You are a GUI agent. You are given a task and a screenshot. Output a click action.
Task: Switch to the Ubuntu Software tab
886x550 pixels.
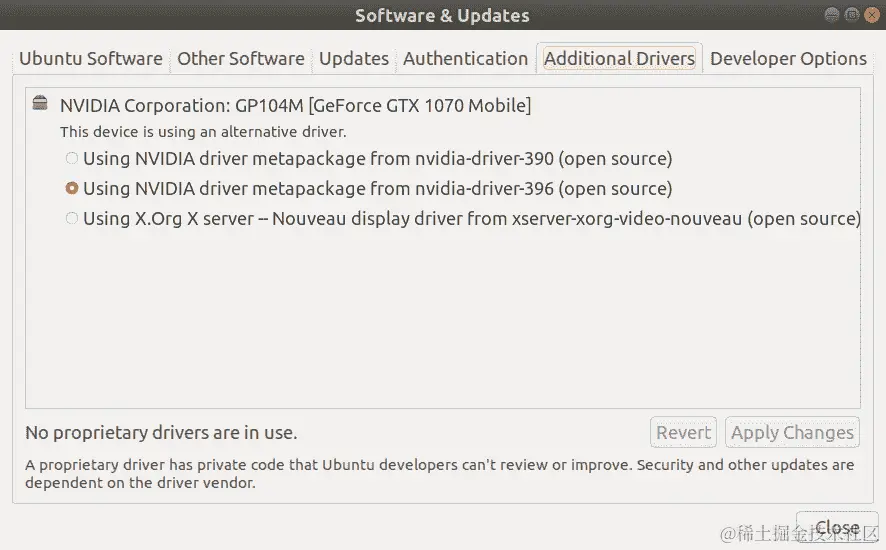click(90, 59)
